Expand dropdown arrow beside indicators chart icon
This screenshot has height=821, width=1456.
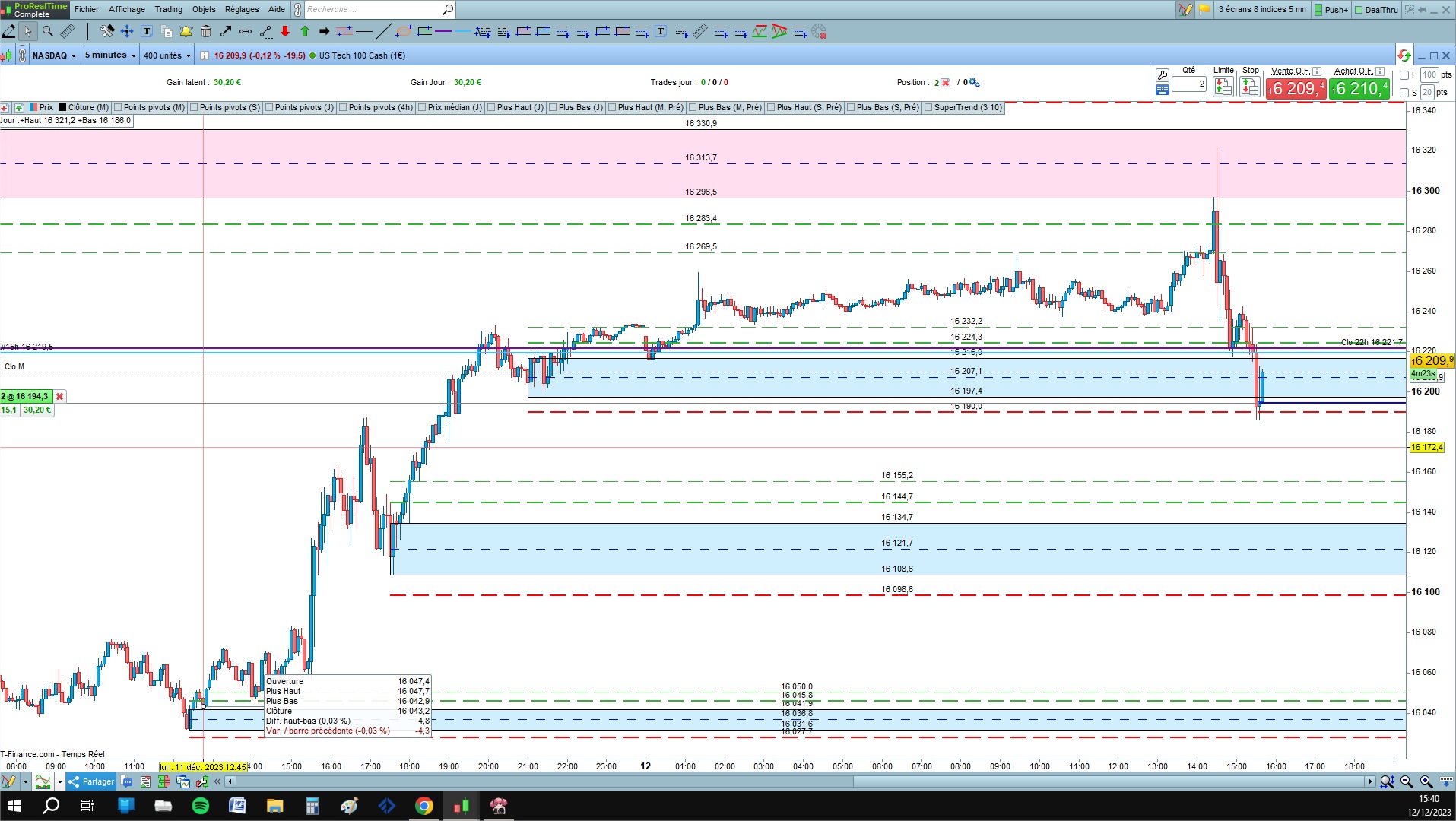[x=60, y=781]
